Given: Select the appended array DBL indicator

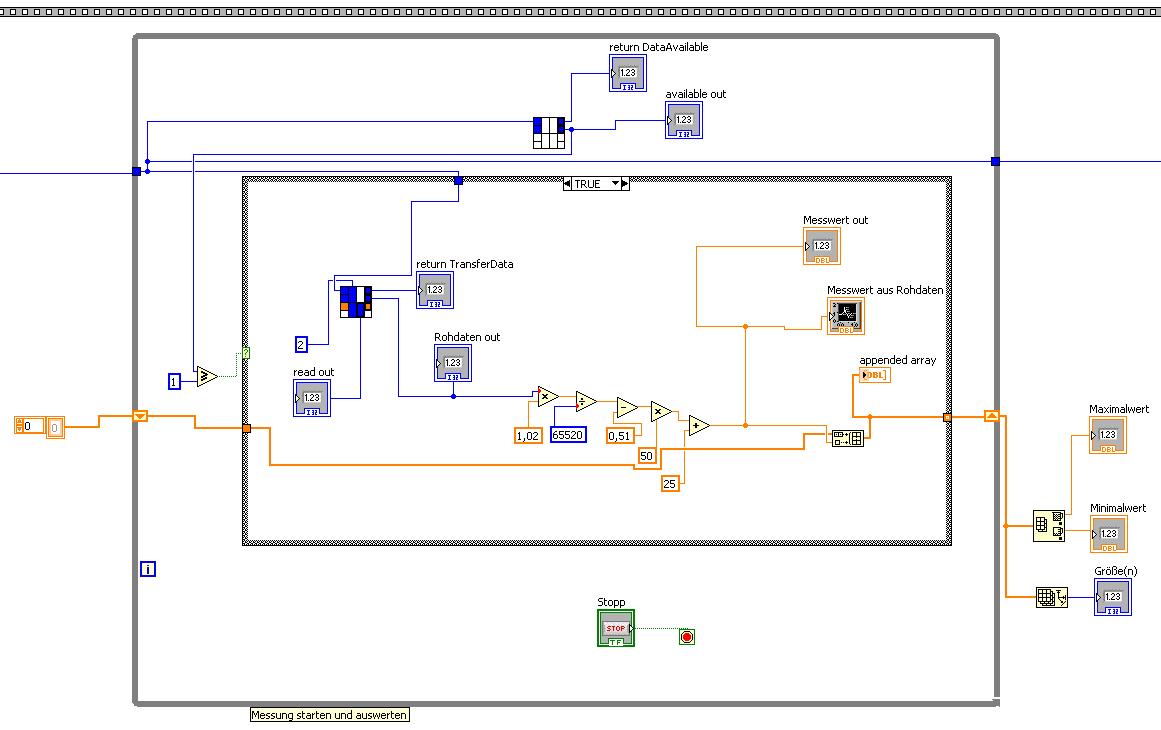Looking at the screenshot, I should click(874, 375).
